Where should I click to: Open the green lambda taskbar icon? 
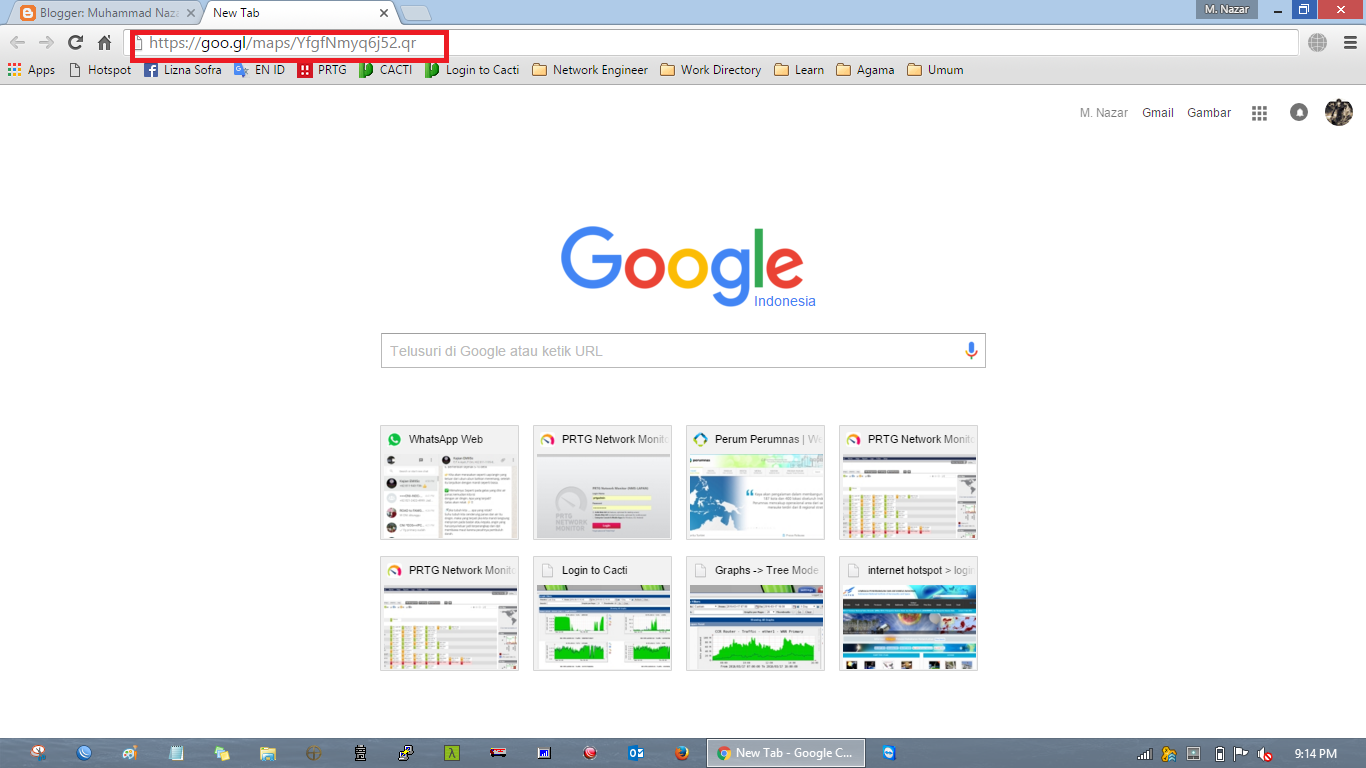point(452,753)
